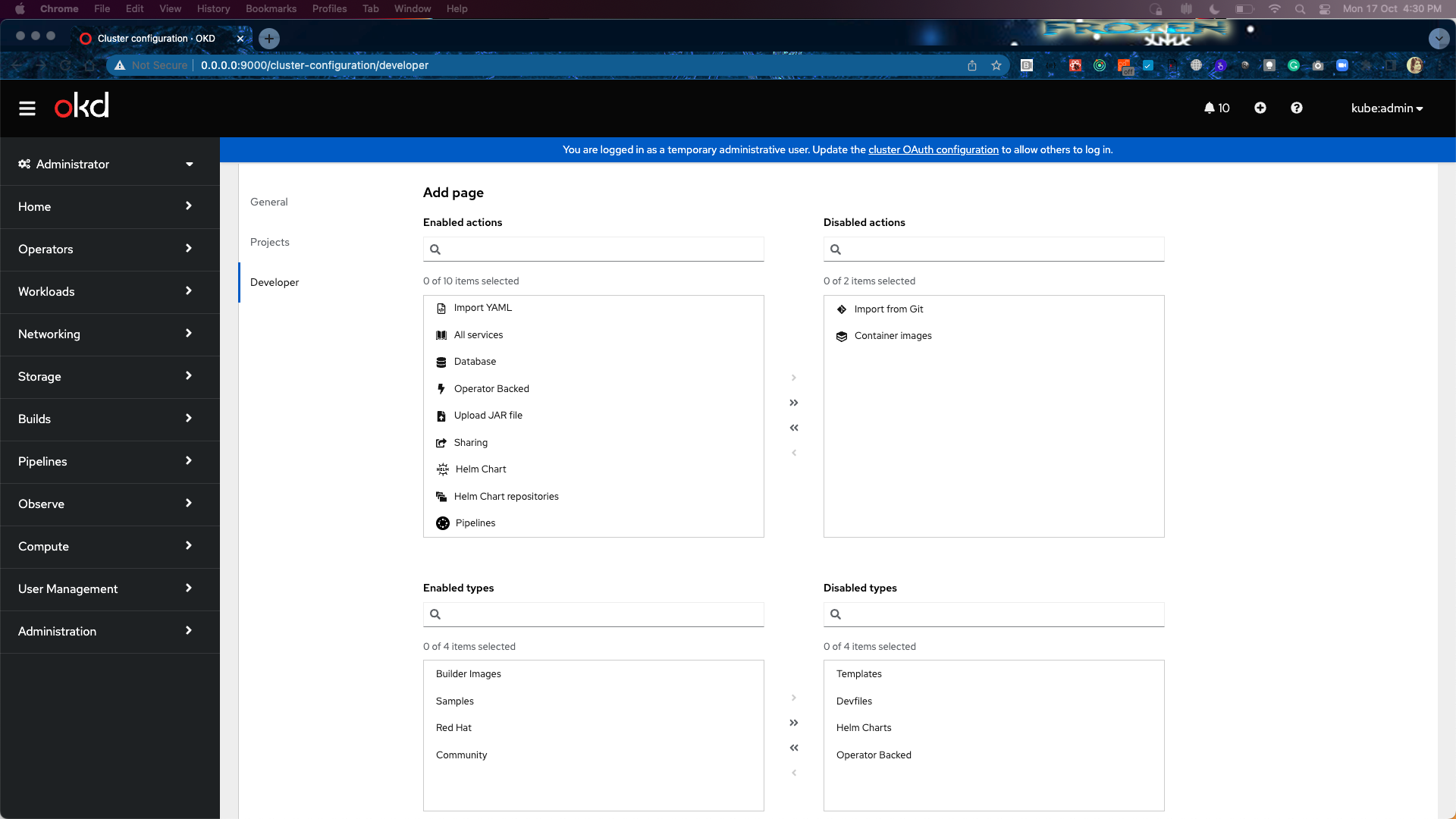Viewport: 1456px width, 819px height.
Task: Toggle the hamburger navigation menu
Action: pyautogui.click(x=27, y=108)
